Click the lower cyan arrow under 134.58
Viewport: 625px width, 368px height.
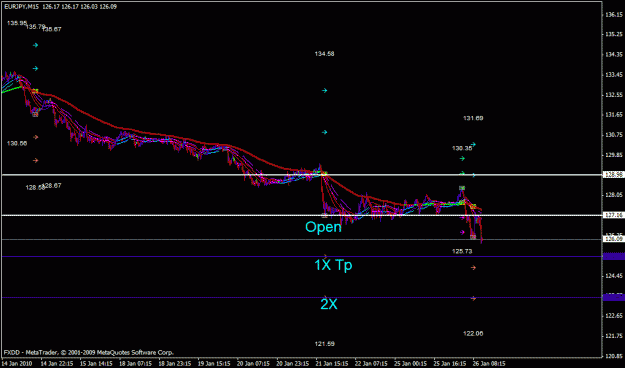pos(324,132)
